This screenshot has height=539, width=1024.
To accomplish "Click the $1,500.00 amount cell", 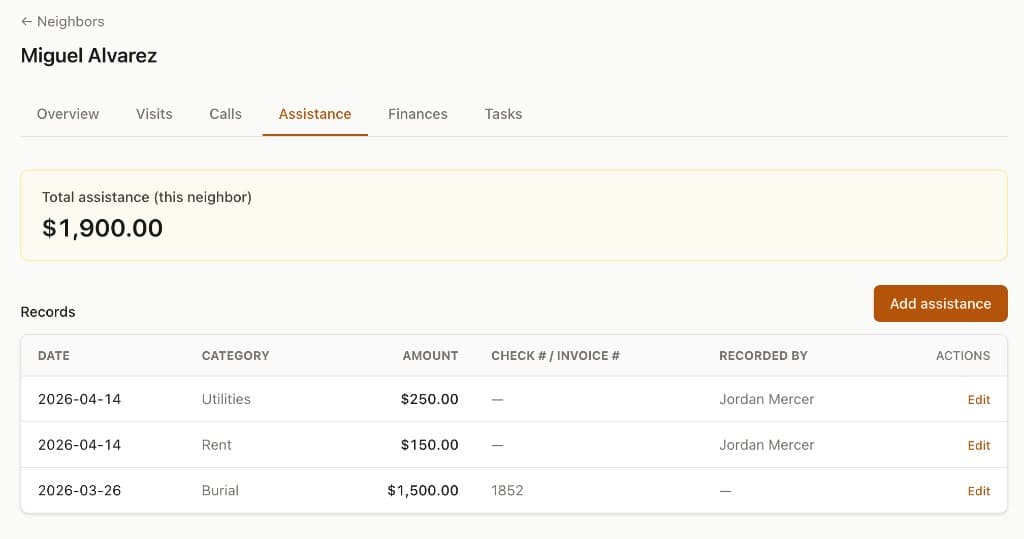I will click(x=423, y=491).
